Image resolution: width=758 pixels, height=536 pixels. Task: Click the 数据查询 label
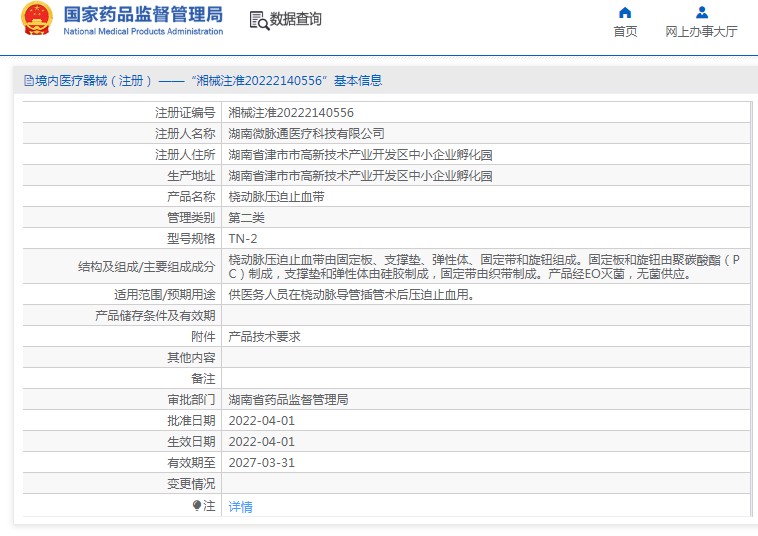(x=295, y=19)
